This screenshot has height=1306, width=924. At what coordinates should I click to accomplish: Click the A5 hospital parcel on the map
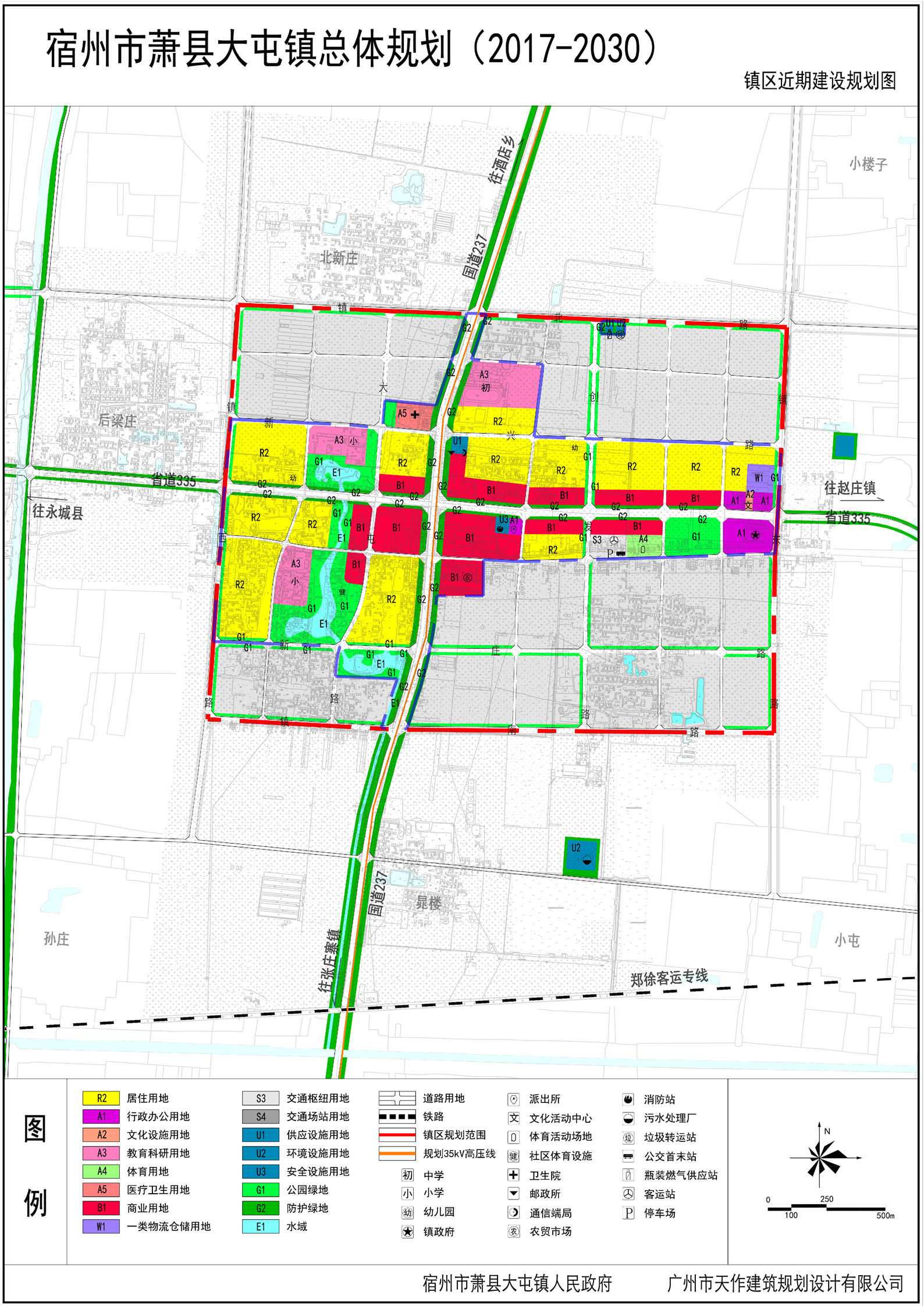point(409,415)
